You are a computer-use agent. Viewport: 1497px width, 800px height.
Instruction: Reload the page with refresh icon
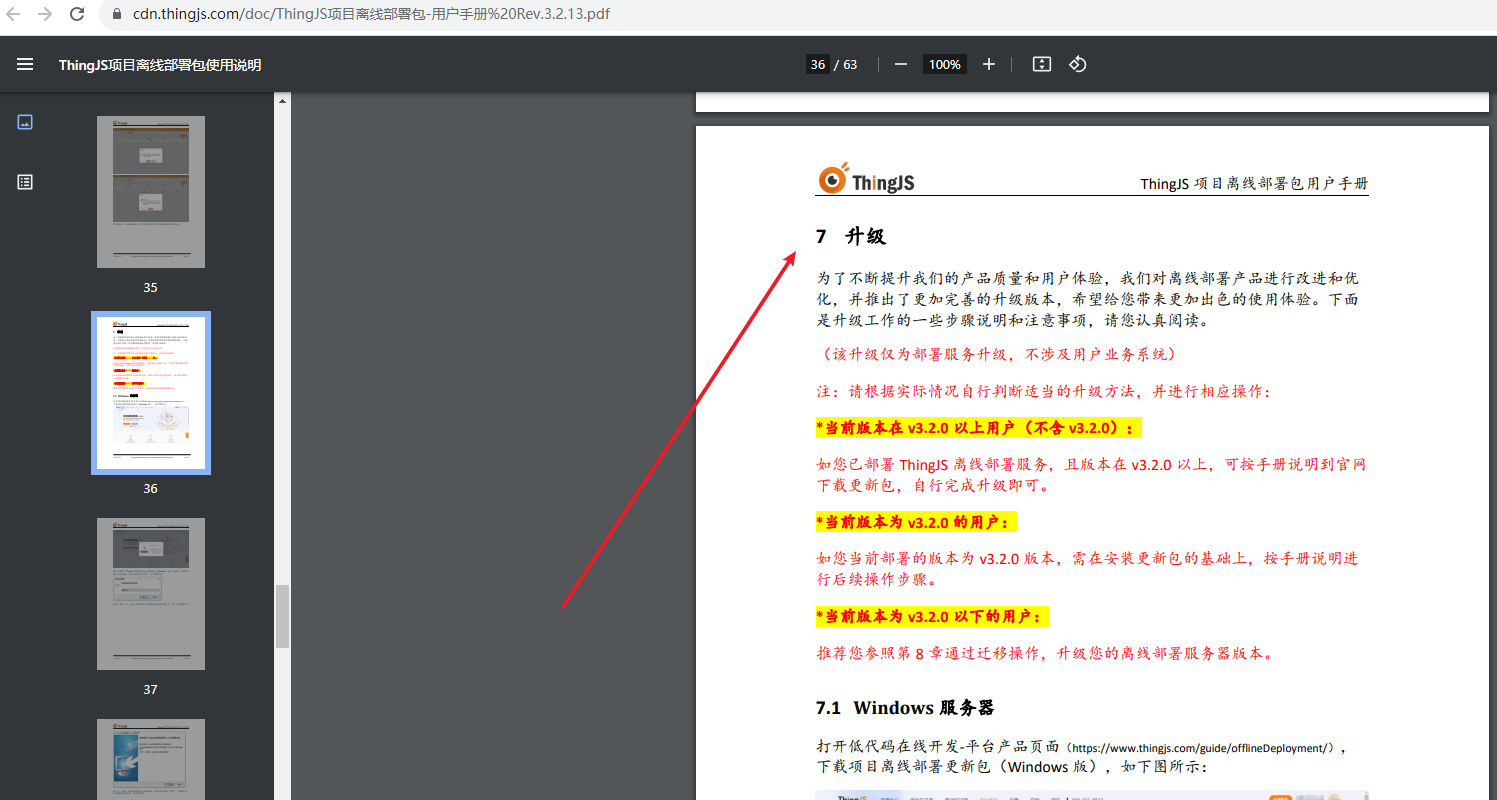(x=77, y=14)
